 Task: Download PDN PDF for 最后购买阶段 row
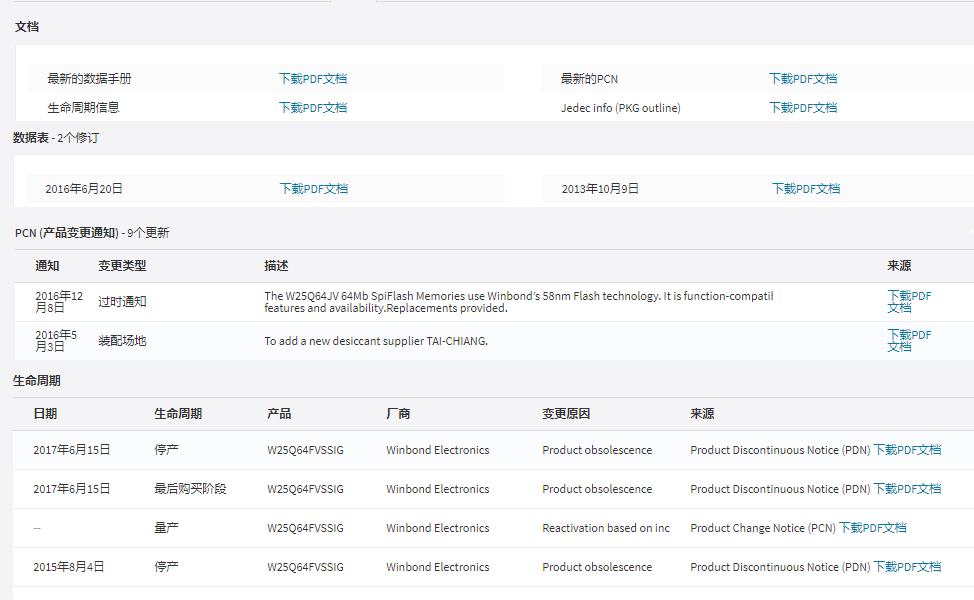point(907,489)
